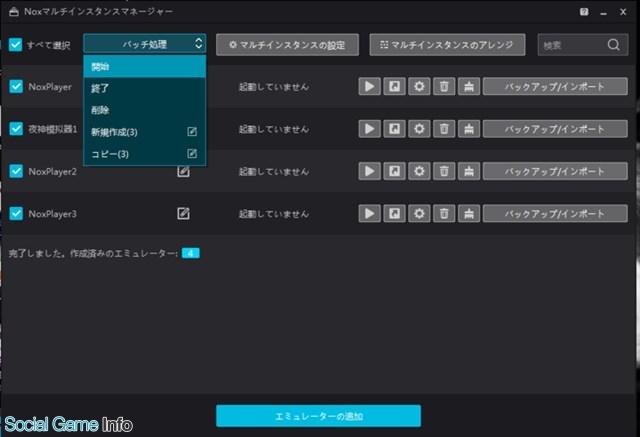This screenshot has height=437, width=640.
Task: Toggle the すべて選択 checkbox
Action: [15, 44]
